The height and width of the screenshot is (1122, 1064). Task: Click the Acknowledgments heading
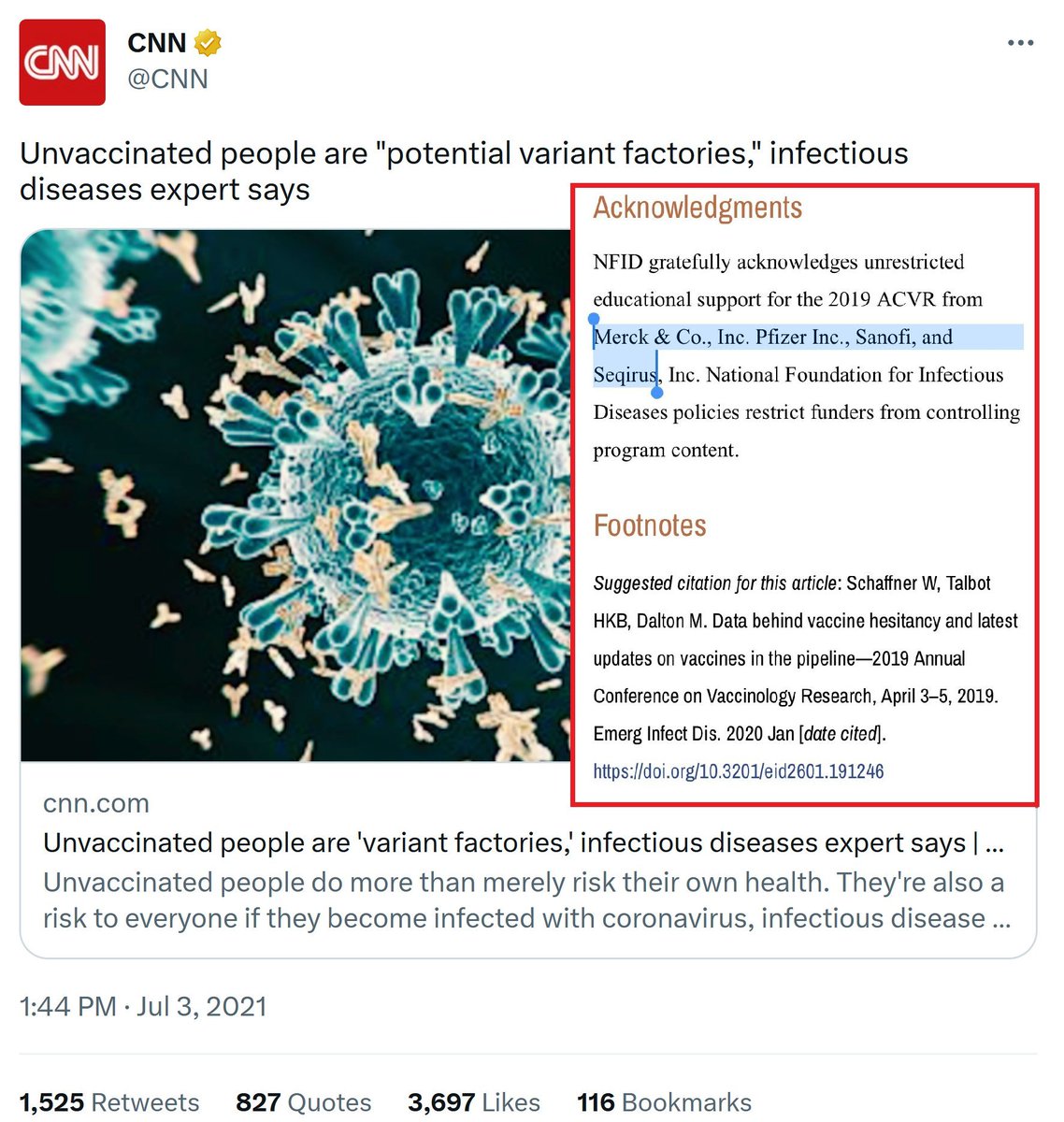click(x=697, y=208)
